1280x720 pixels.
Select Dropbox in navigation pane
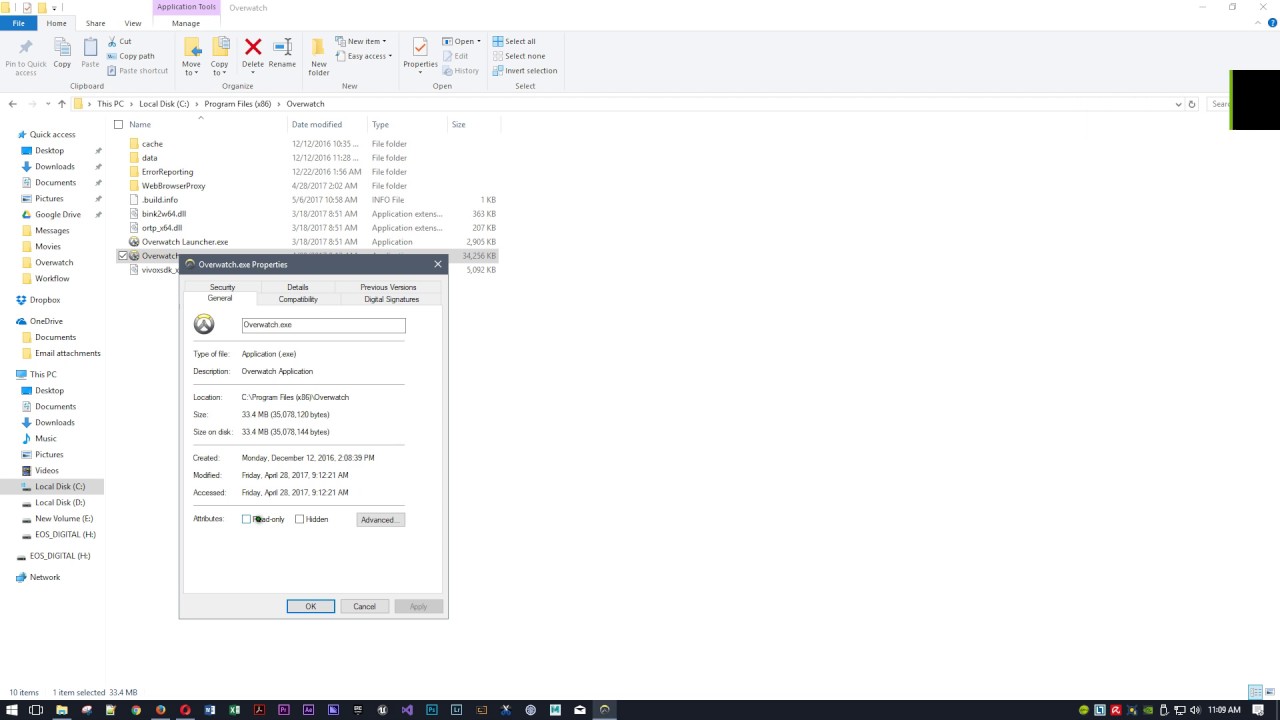pyautogui.click(x=45, y=300)
